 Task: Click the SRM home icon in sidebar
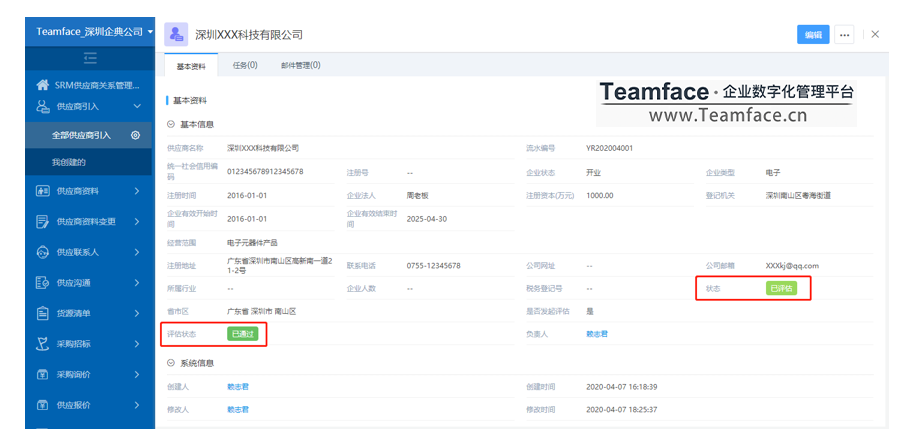42,86
